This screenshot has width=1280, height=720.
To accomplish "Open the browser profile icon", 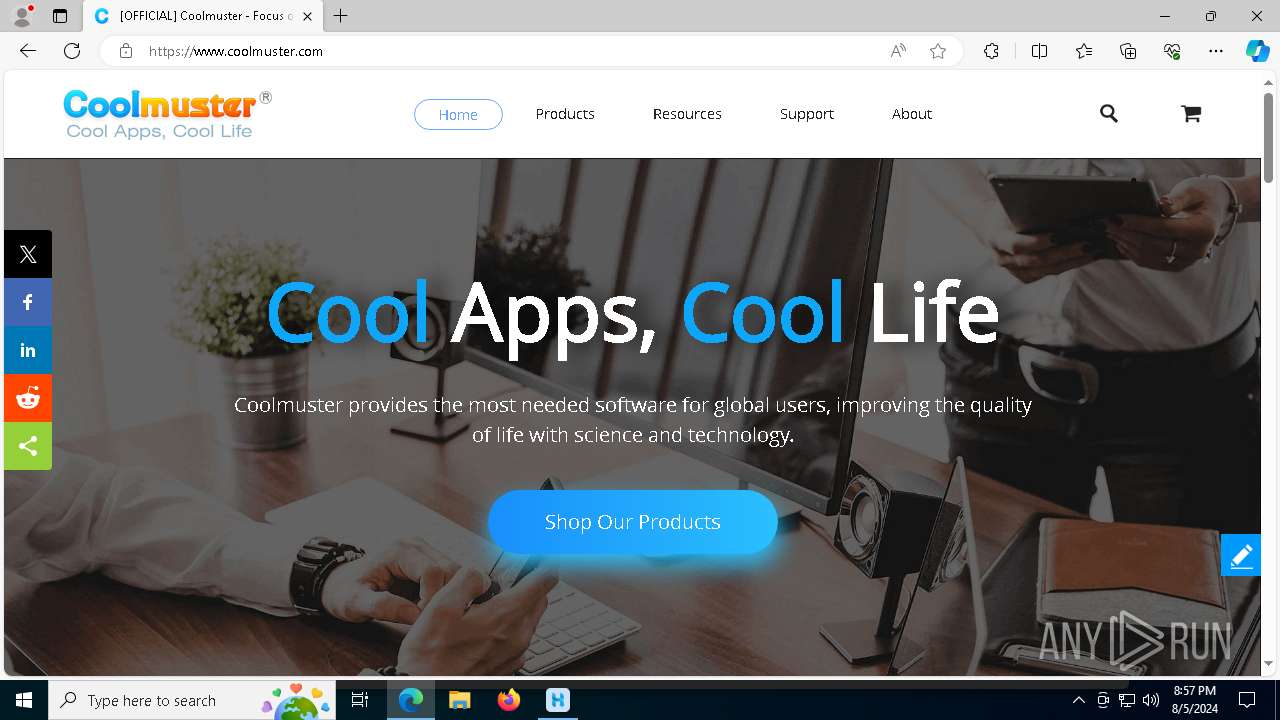I will (22, 16).
